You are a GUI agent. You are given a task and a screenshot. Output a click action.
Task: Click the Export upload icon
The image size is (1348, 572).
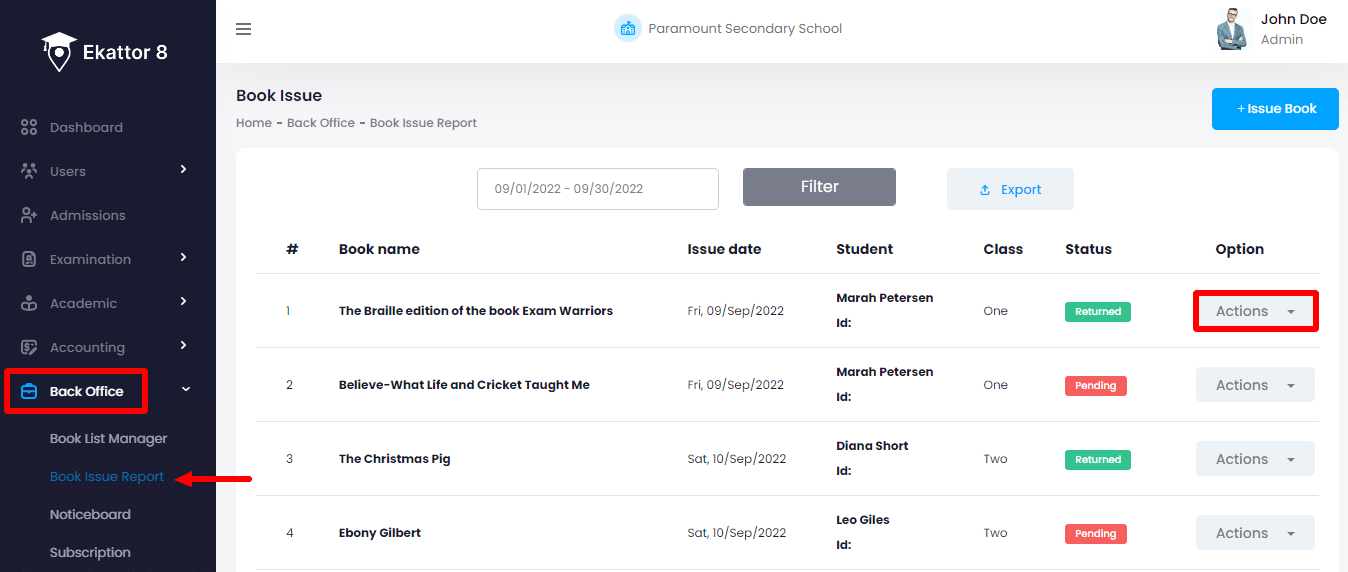[x=985, y=190]
